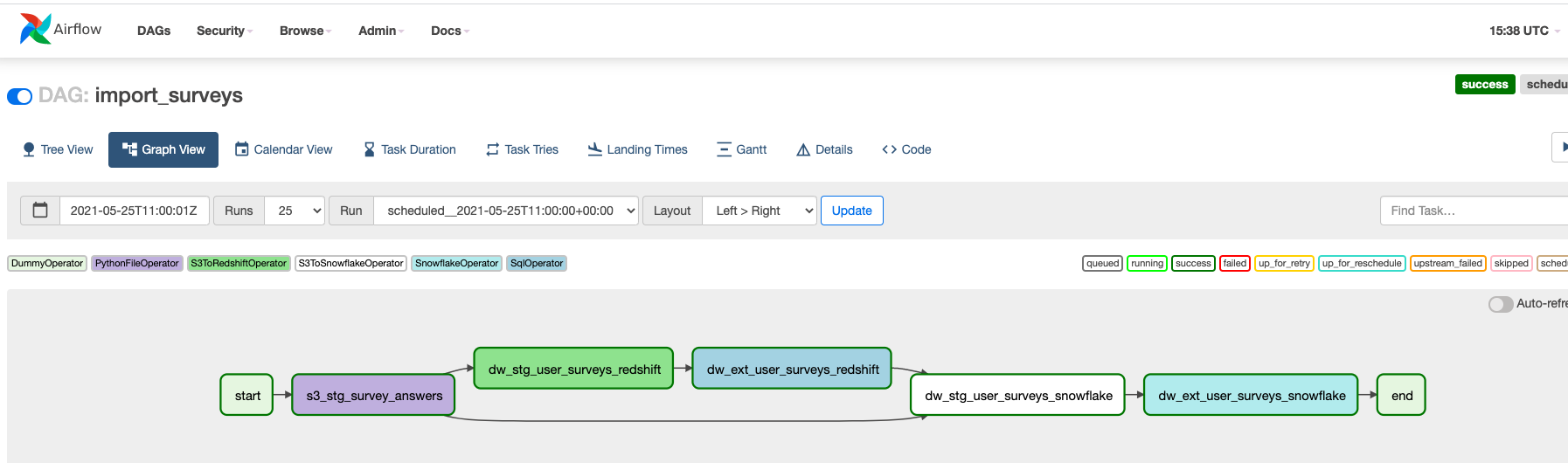Image resolution: width=1568 pixels, height=463 pixels.
Task: Click the Tree View icon
Action: (x=29, y=149)
